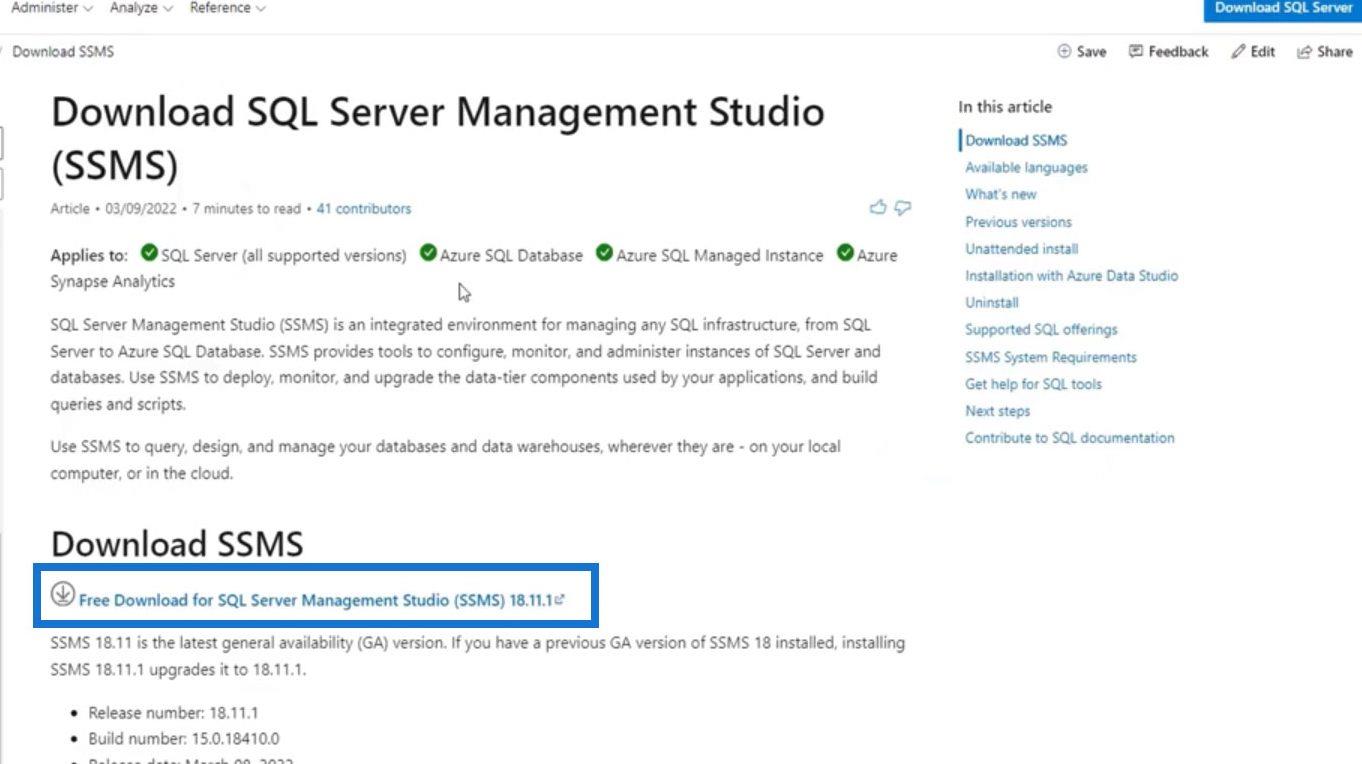Jump to Download SSMS in article nav

click(x=1016, y=140)
